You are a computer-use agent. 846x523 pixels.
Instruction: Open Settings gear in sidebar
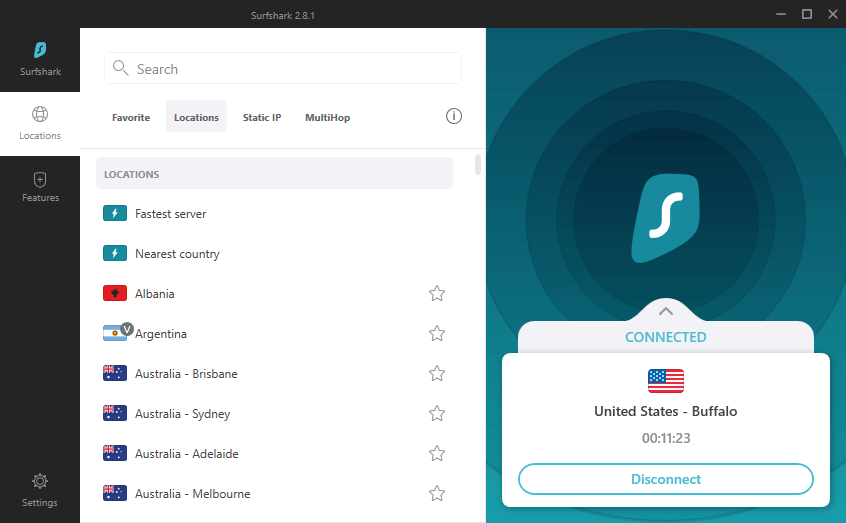[40, 490]
